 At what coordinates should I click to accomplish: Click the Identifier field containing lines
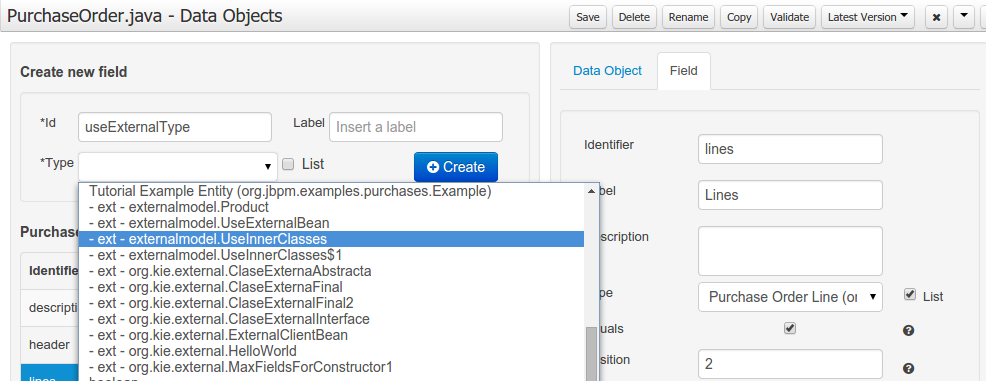click(x=790, y=149)
